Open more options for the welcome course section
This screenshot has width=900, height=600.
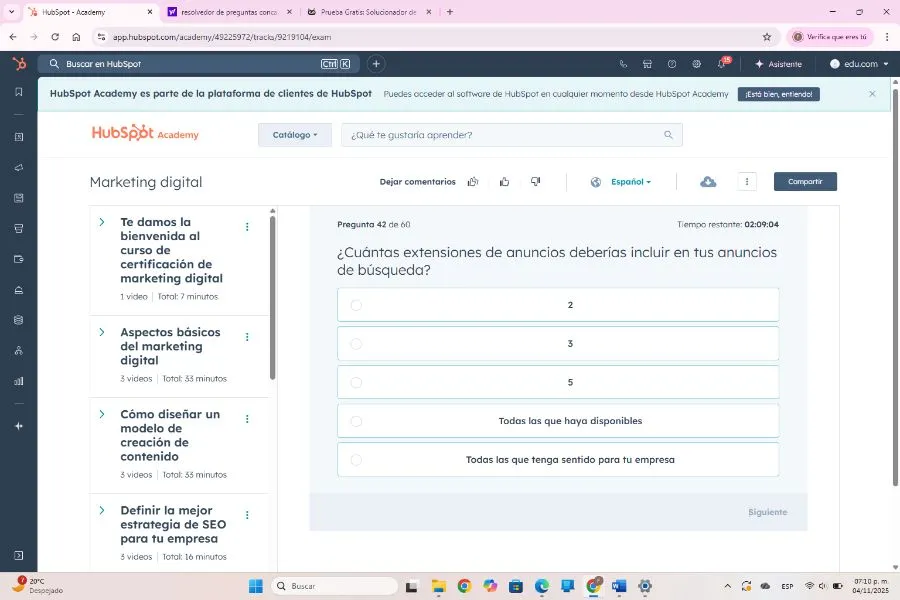click(247, 227)
